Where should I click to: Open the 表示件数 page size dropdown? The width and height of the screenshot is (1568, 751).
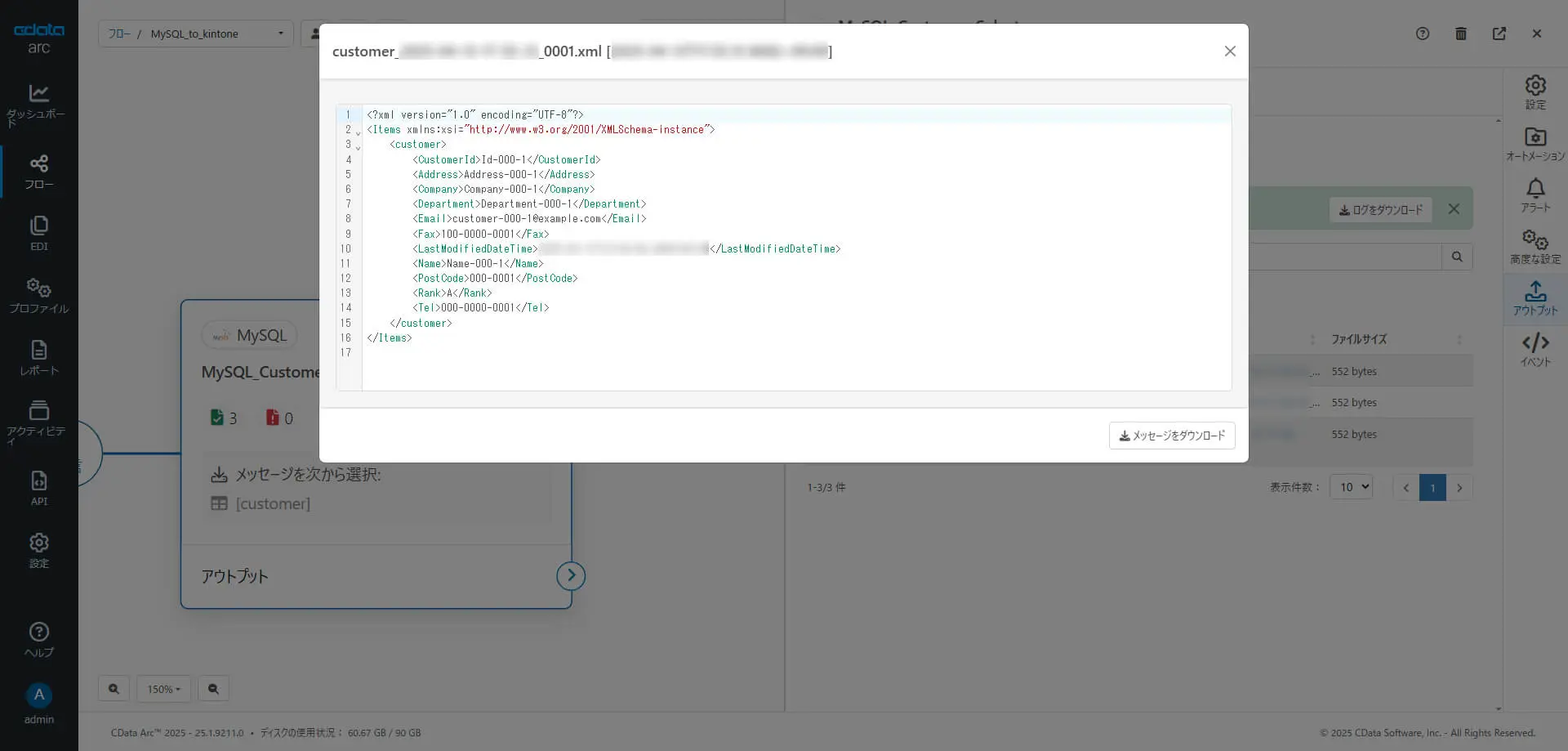(1351, 487)
